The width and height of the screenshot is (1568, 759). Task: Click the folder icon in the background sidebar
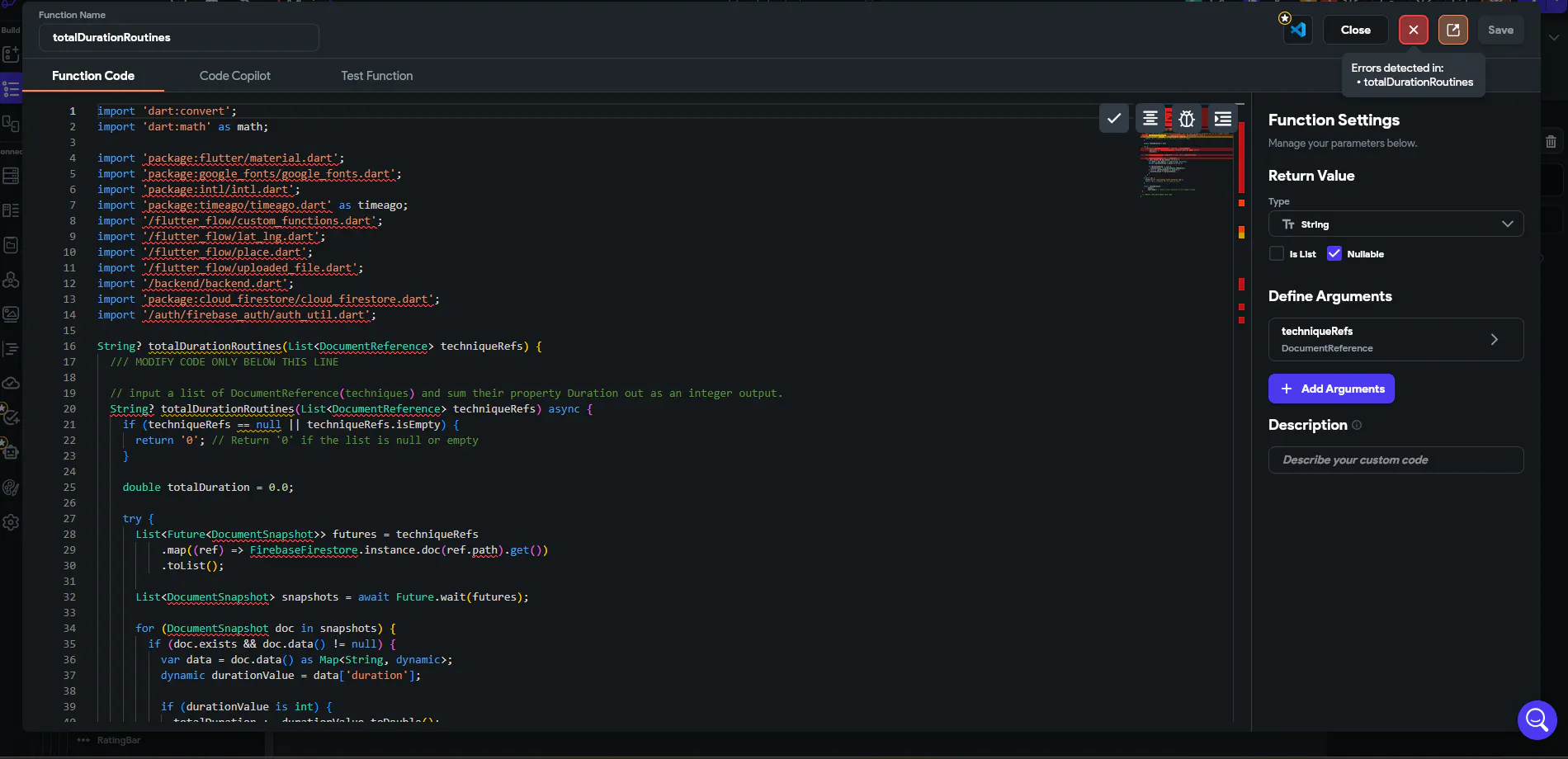(11, 245)
